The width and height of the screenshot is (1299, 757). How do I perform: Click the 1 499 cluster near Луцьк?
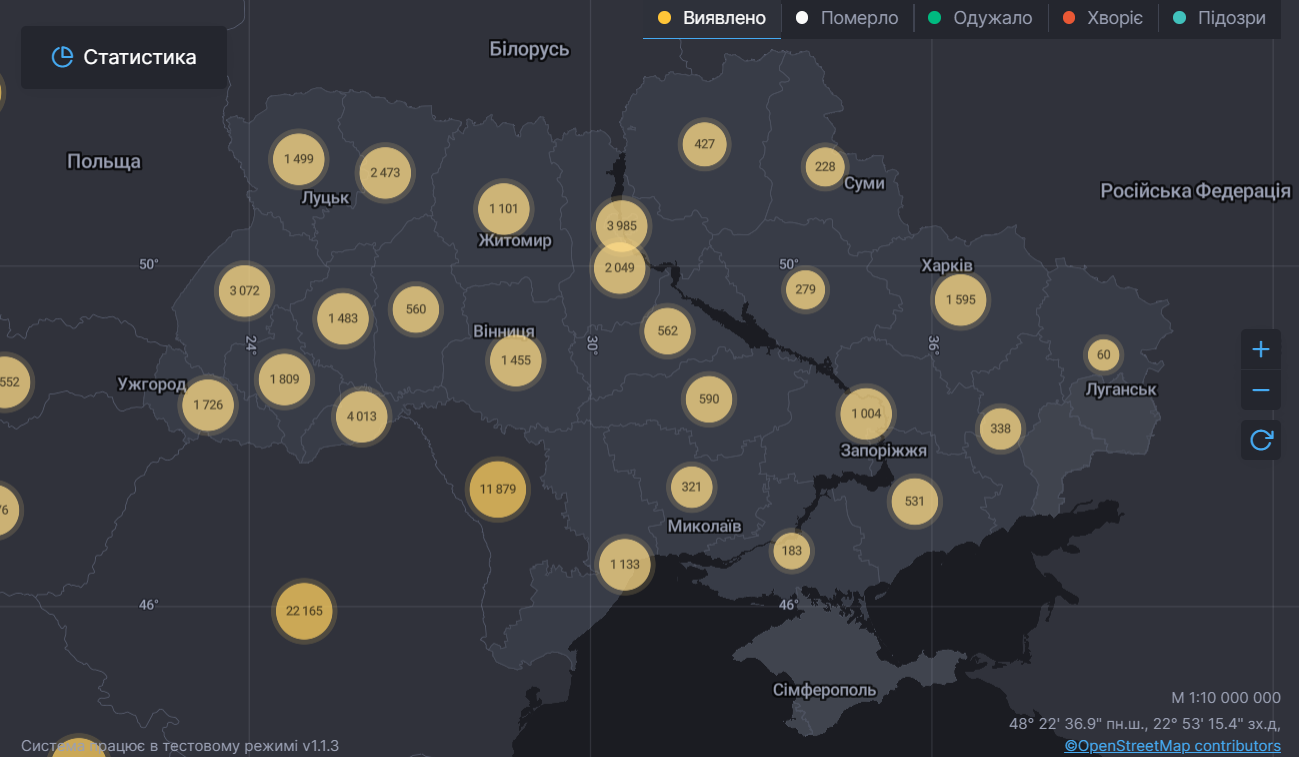299,158
